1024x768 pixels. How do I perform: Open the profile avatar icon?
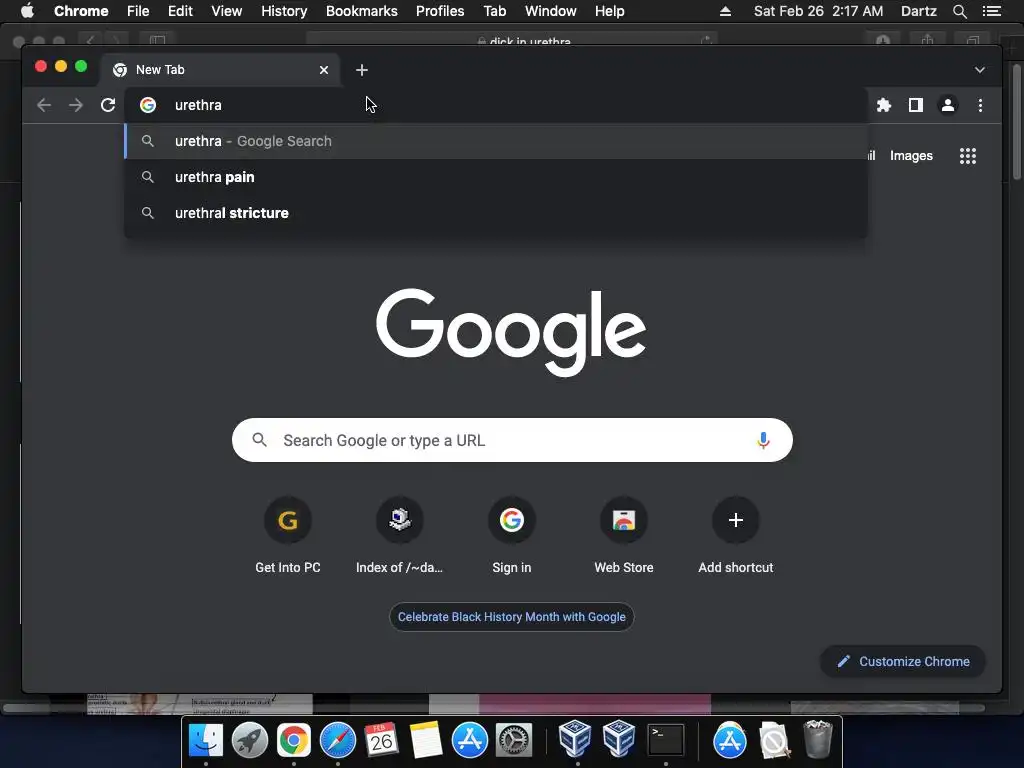(948, 105)
